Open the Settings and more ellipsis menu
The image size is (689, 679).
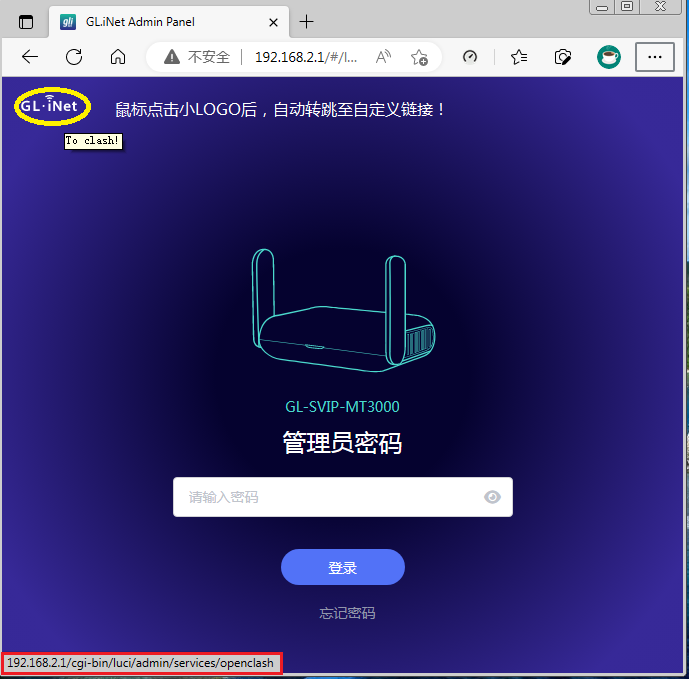(x=655, y=57)
